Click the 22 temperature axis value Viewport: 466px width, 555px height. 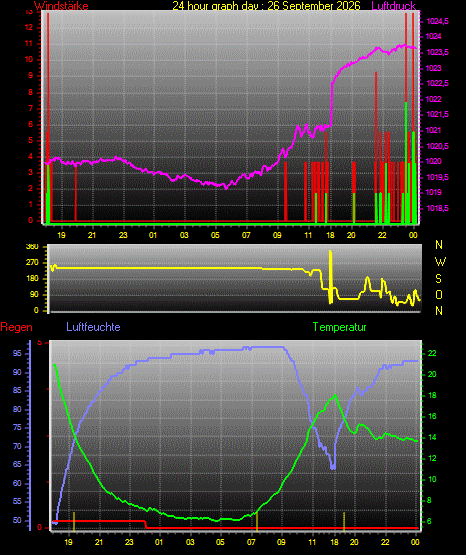(x=432, y=354)
